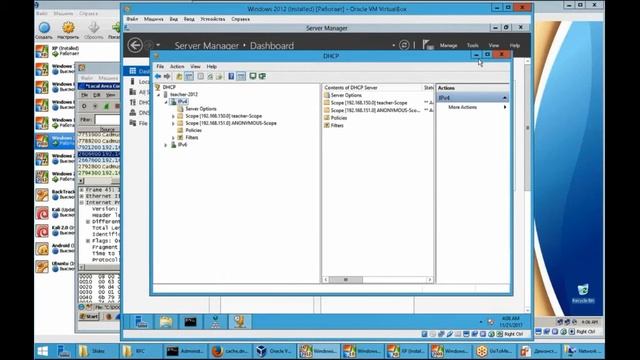Open Файл menu in the VirtualBox VM window
Viewport: 640px width, 360px height.
click(132, 19)
